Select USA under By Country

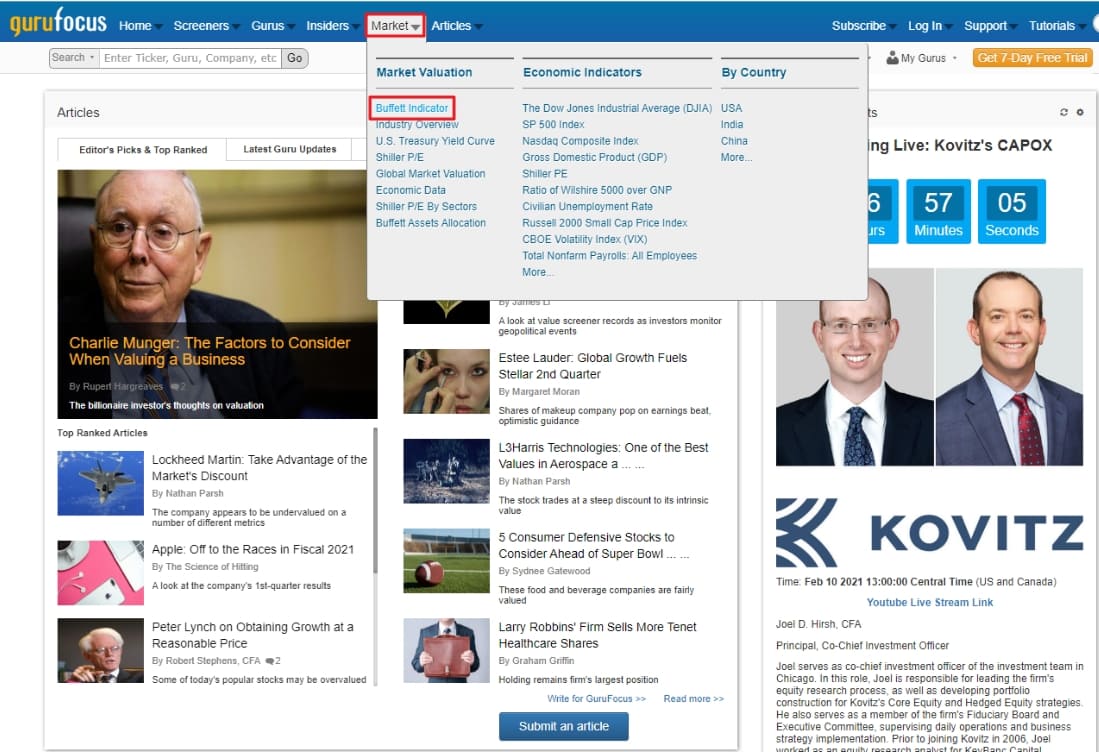click(x=731, y=108)
